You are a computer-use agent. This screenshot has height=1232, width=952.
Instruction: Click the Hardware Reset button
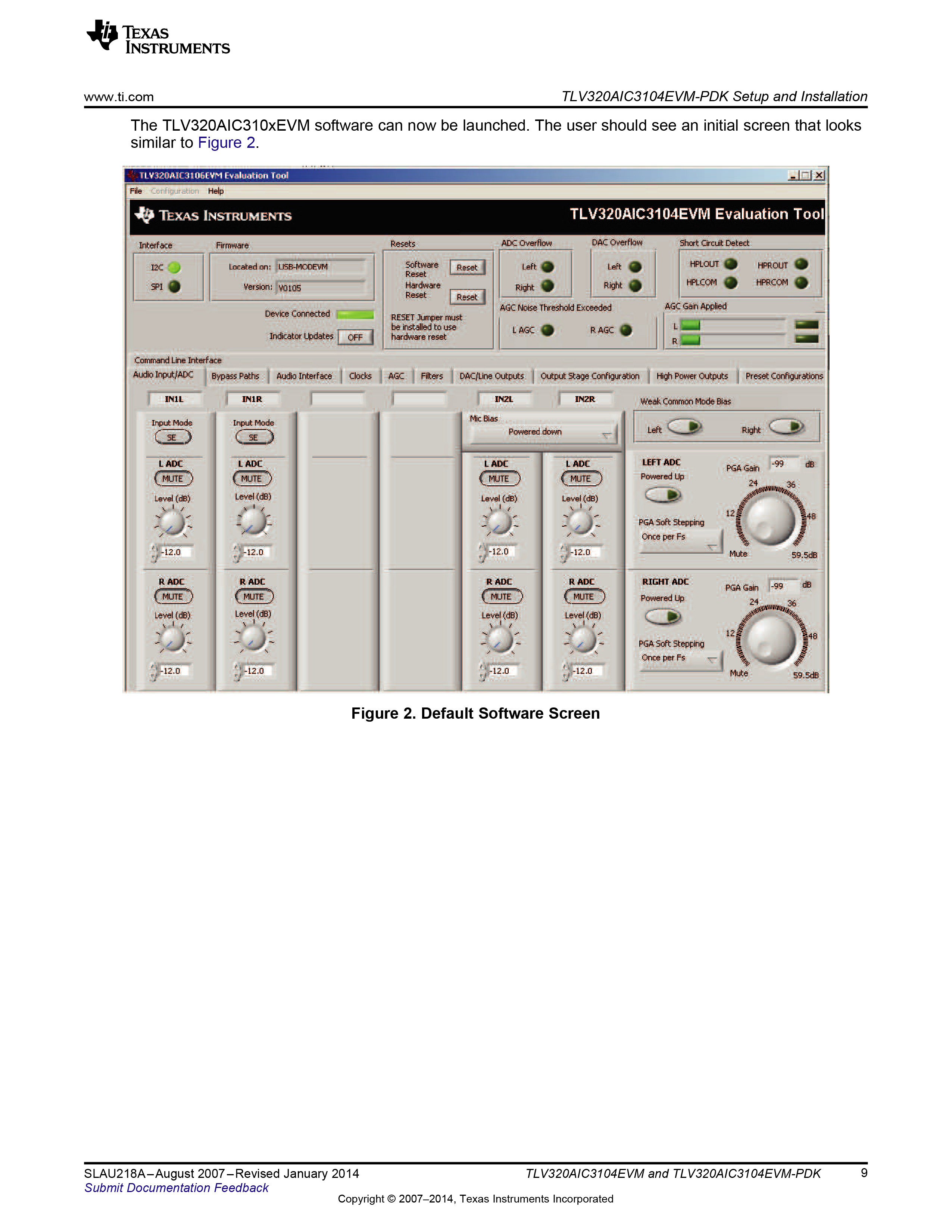pos(467,297)
